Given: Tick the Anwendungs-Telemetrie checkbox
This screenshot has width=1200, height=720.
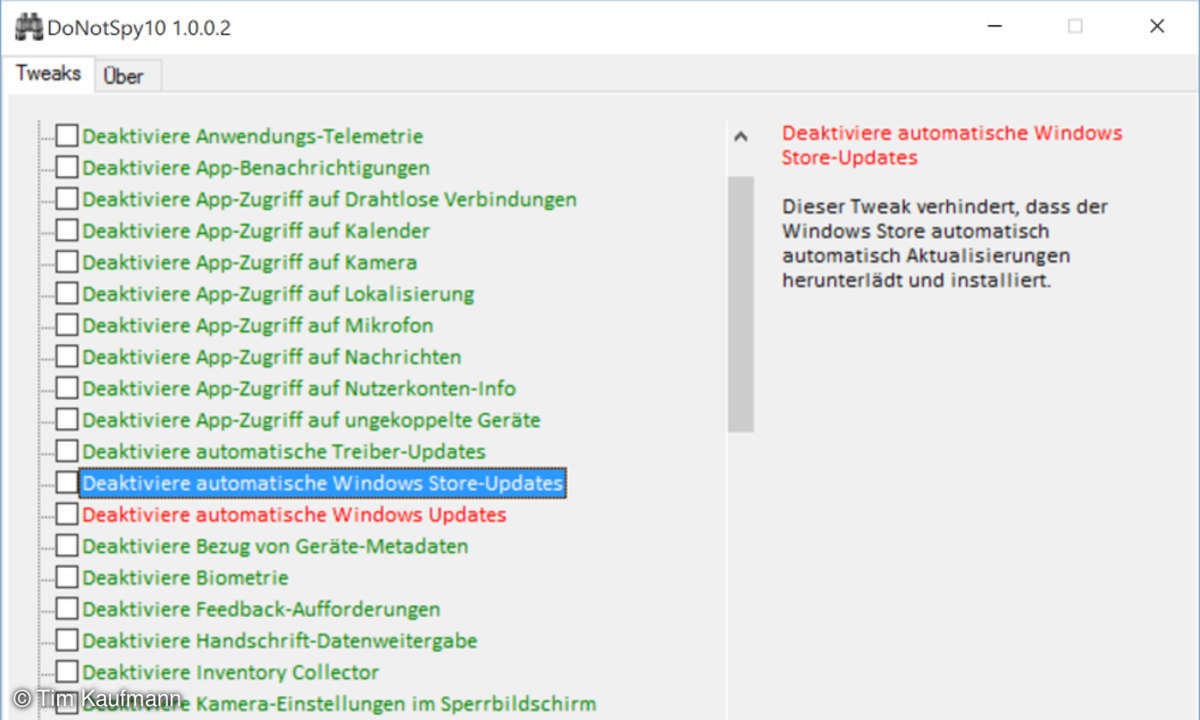Looking at the screenshot, I should [66, 136].
